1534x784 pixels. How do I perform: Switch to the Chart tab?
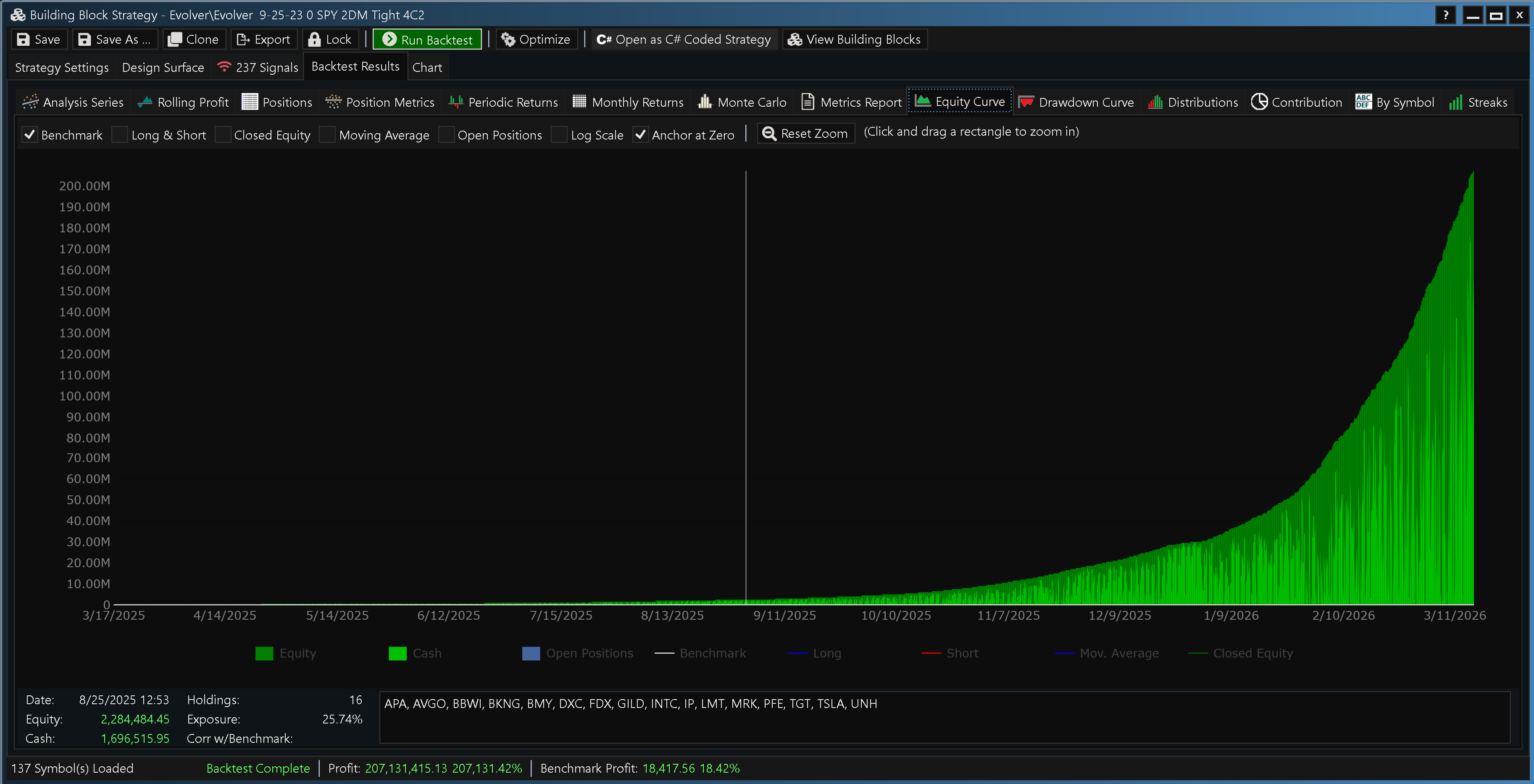tap(427, 67)
